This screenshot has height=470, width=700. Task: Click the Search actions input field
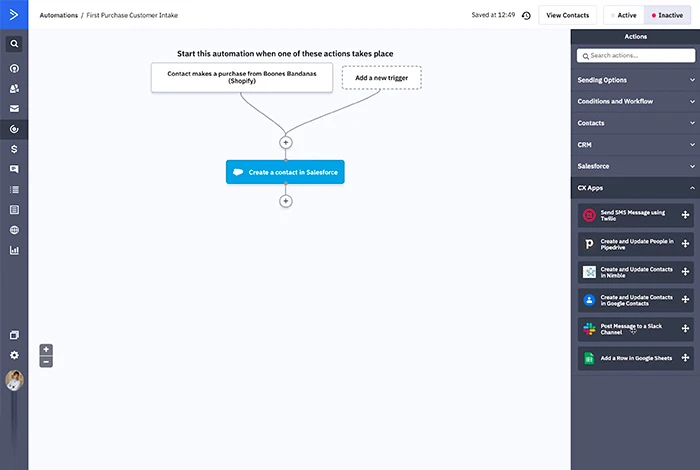(636, 55)
